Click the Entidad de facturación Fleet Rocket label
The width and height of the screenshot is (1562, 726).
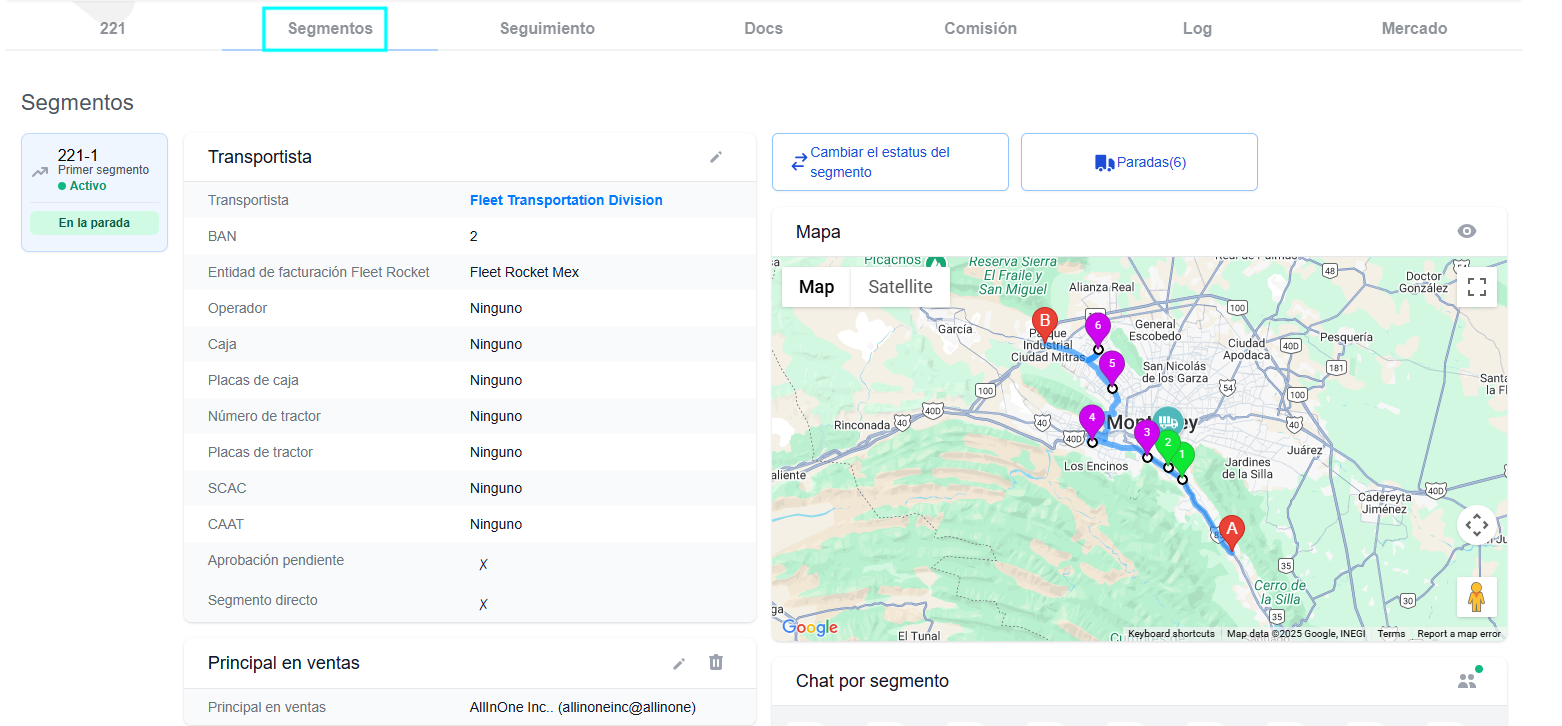point(319,272)
